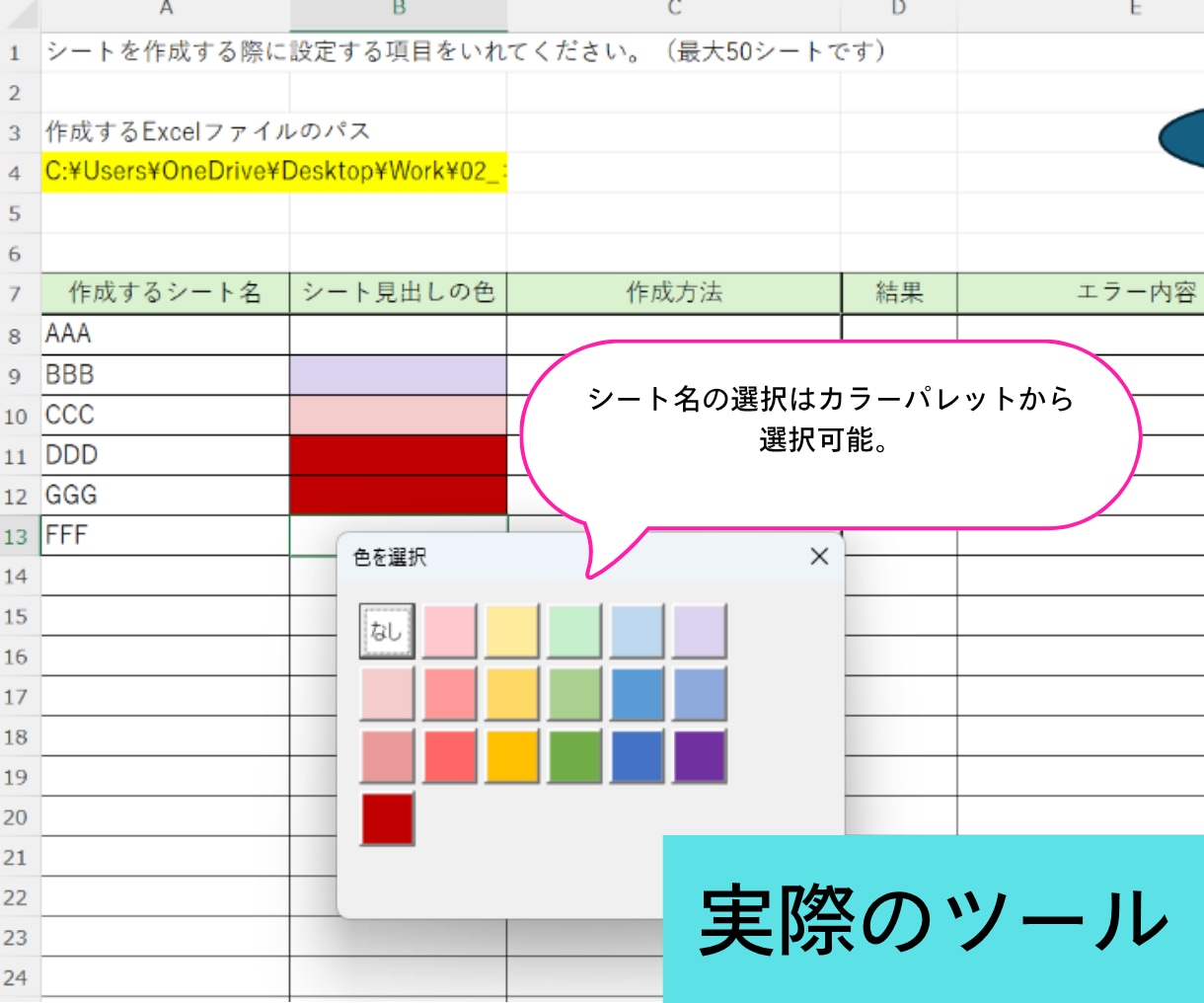Viewport: 1204px width, 1003px height.
Task: Choose the coral red swatch in third row
Action: click(x=449, y=756)
